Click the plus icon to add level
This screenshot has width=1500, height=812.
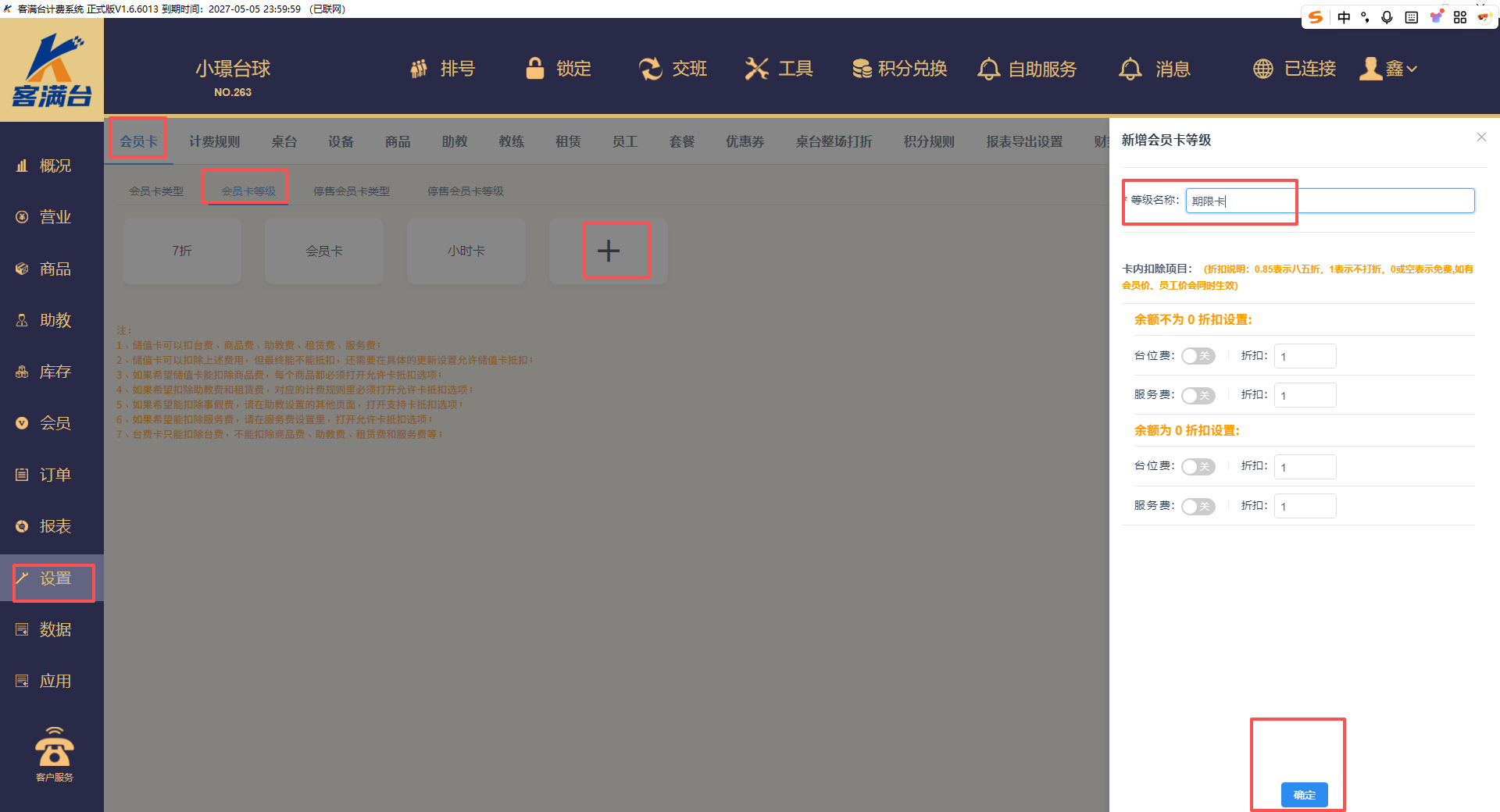pyautogui.click(x=608, y=251)
